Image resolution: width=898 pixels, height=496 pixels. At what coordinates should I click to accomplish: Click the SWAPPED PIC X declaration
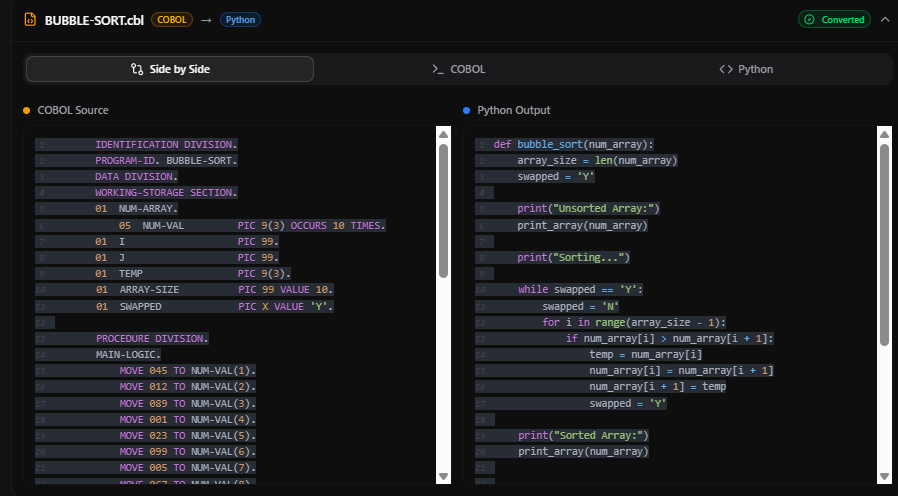214,307
